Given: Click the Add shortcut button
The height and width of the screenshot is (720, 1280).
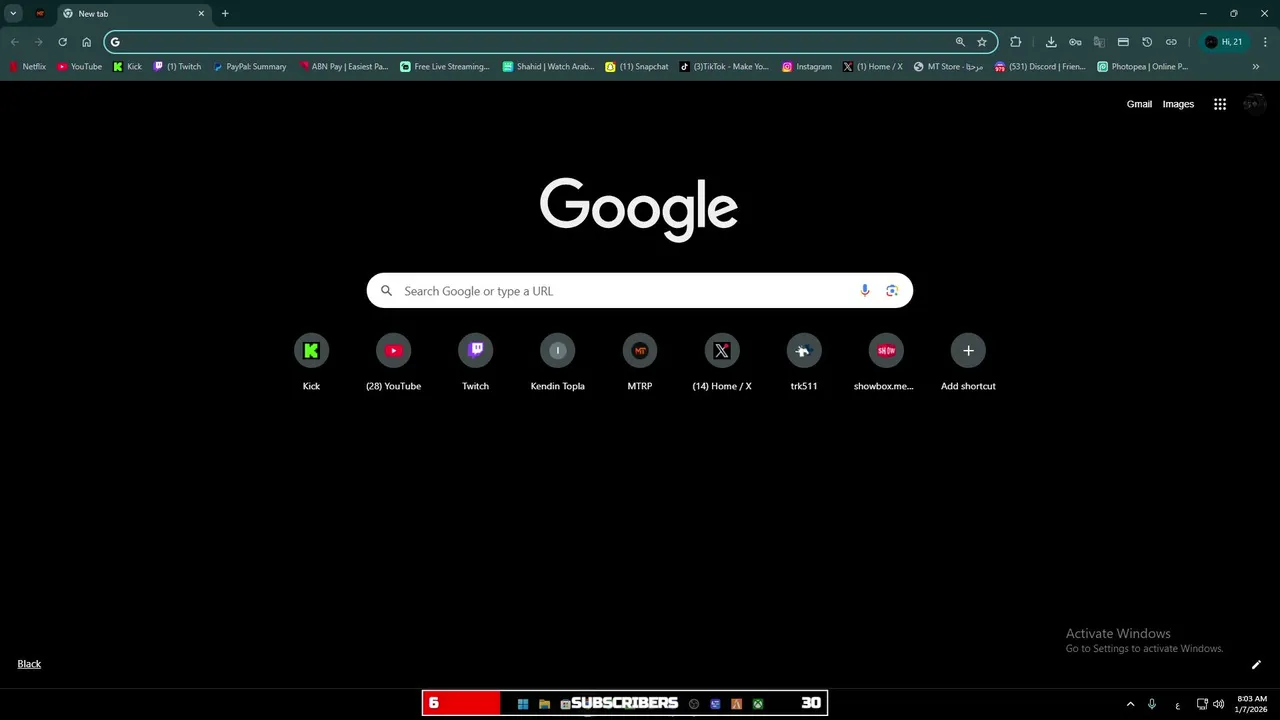Looking at the screenshot, I should point(968,363).
